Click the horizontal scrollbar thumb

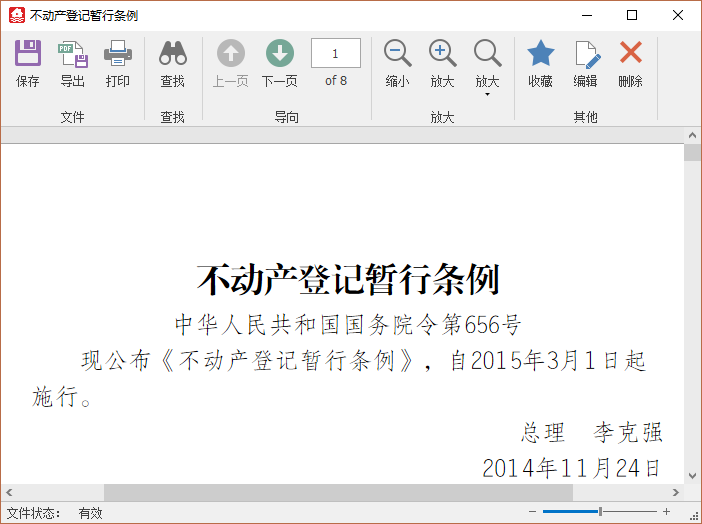pos(338,493)
